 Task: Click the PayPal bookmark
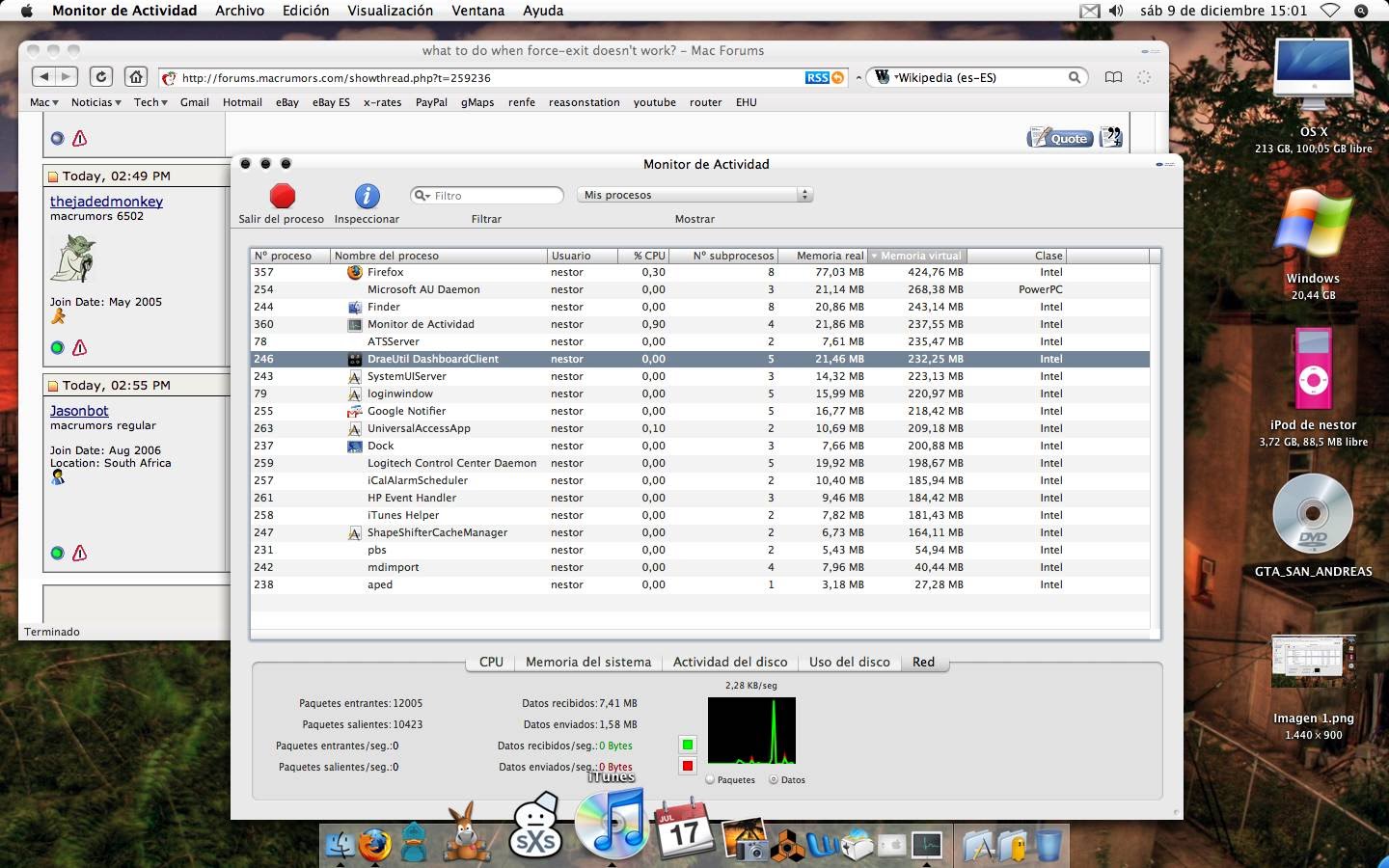[x=431, y=102]
